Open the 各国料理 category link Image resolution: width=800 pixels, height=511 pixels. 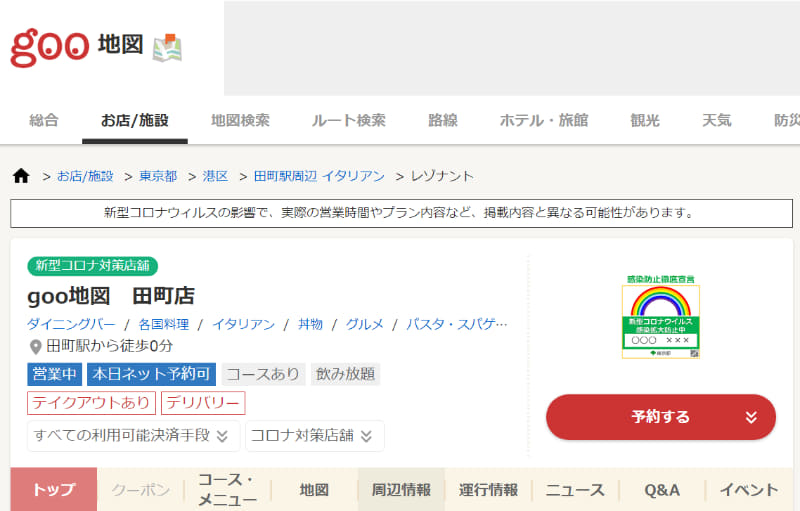pos(164,324)
